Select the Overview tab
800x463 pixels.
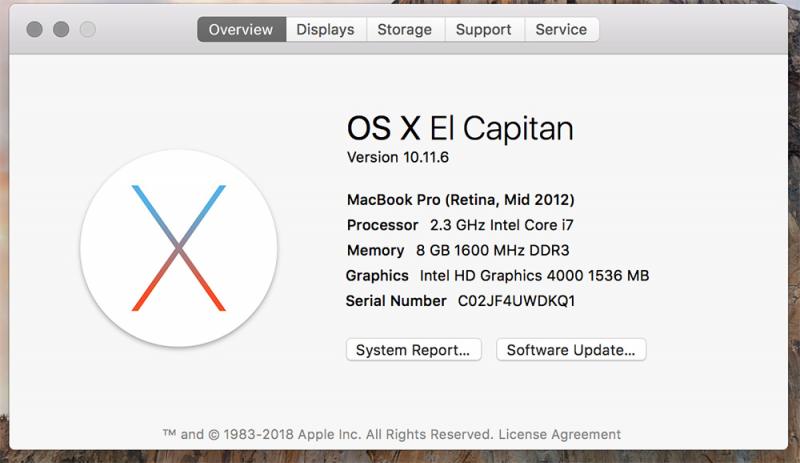[x=241, y=30]
